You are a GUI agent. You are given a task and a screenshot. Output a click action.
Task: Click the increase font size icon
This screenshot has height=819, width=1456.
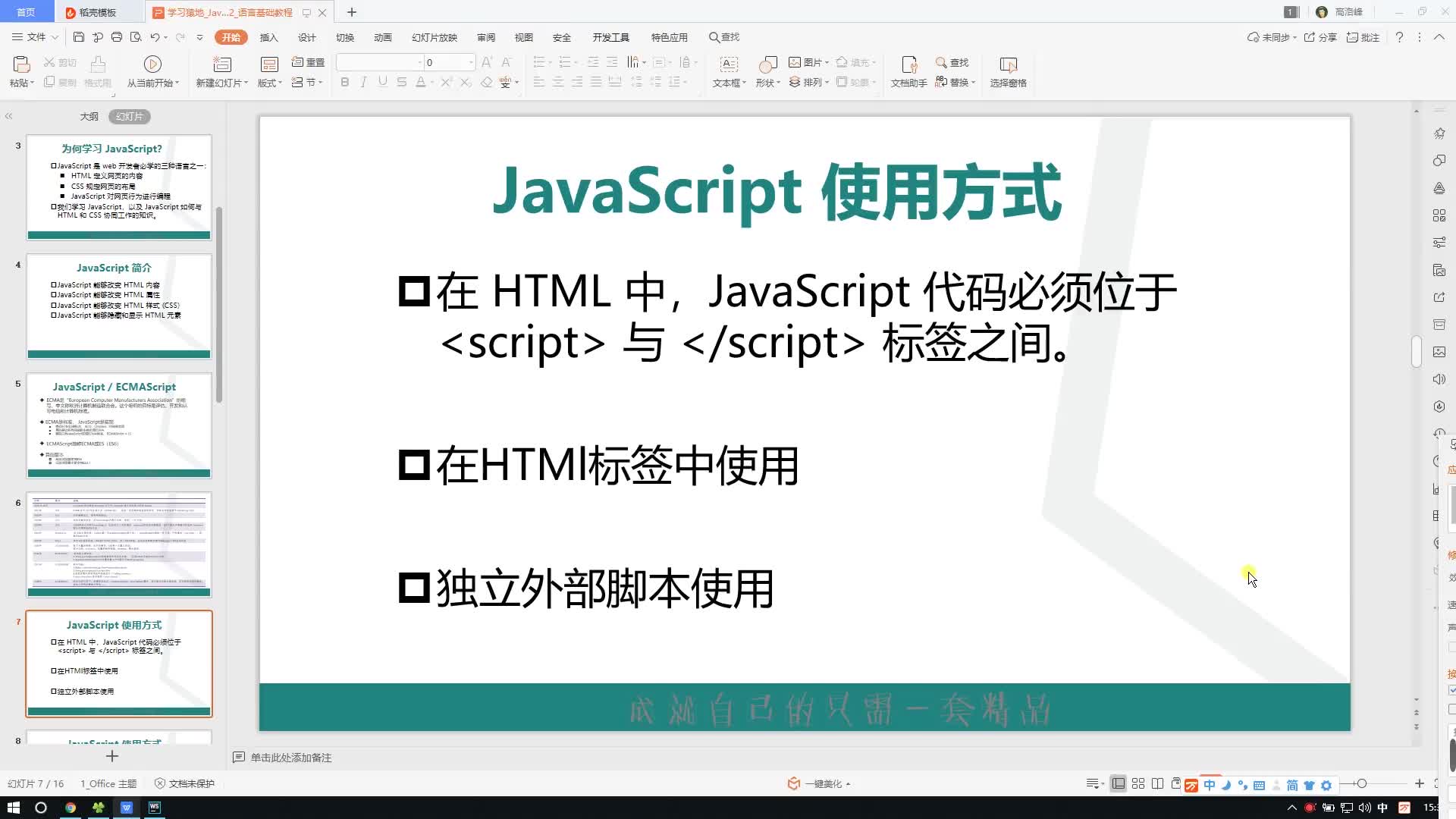pos(487,62)
